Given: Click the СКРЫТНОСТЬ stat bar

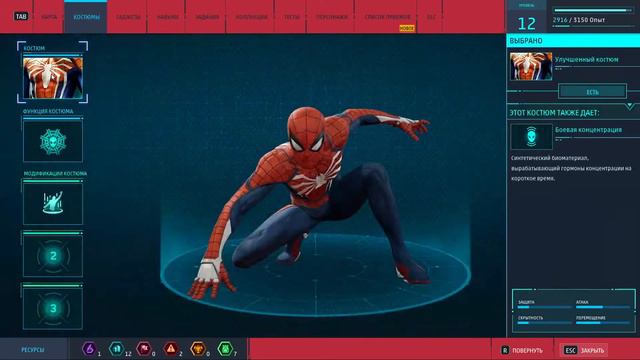Looking at the screenshot, I should click(x=544, y=323).
